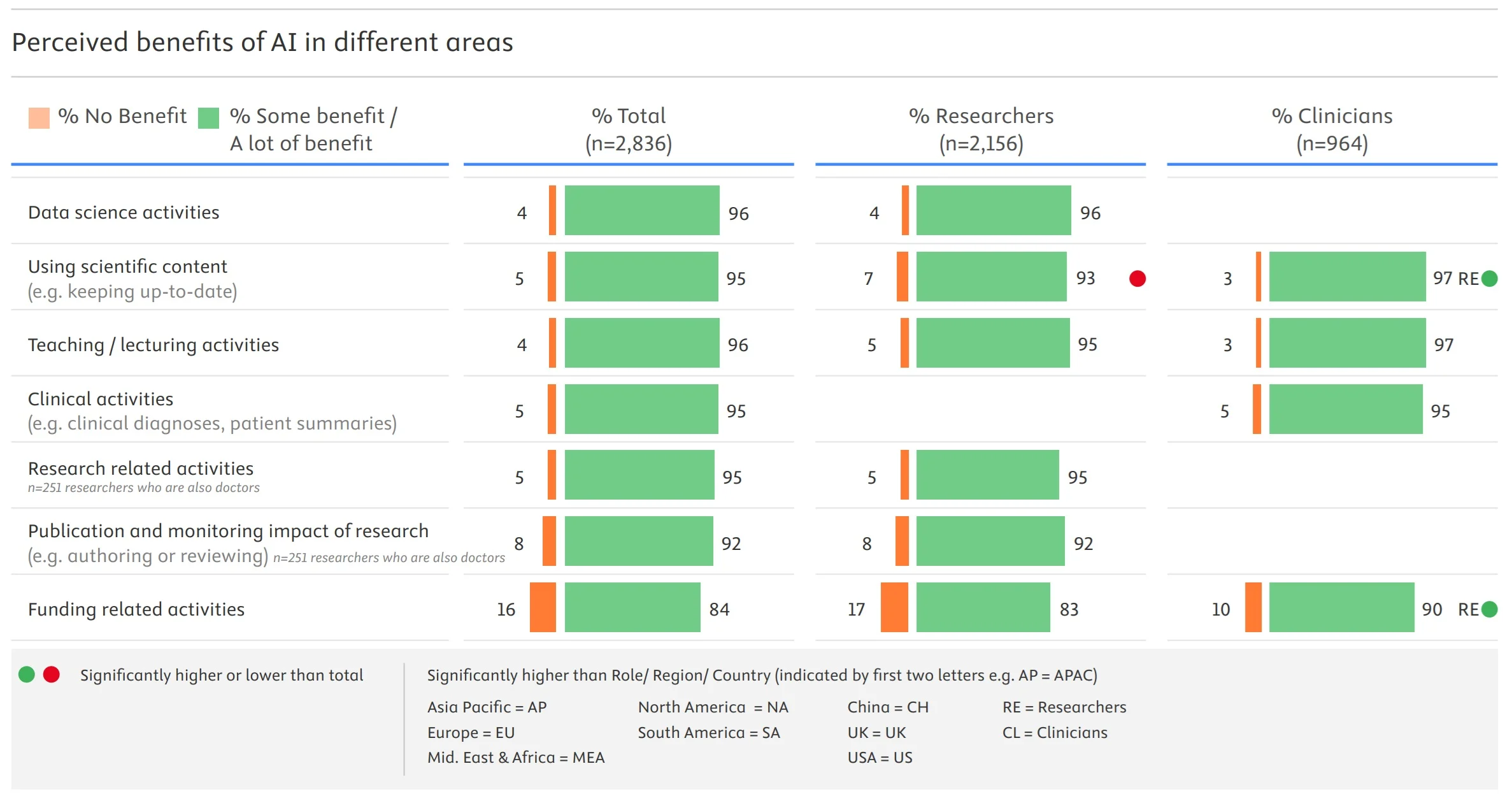
Task: Click the green Researchers bar for Teaching activities
Action: pos(993,343)
